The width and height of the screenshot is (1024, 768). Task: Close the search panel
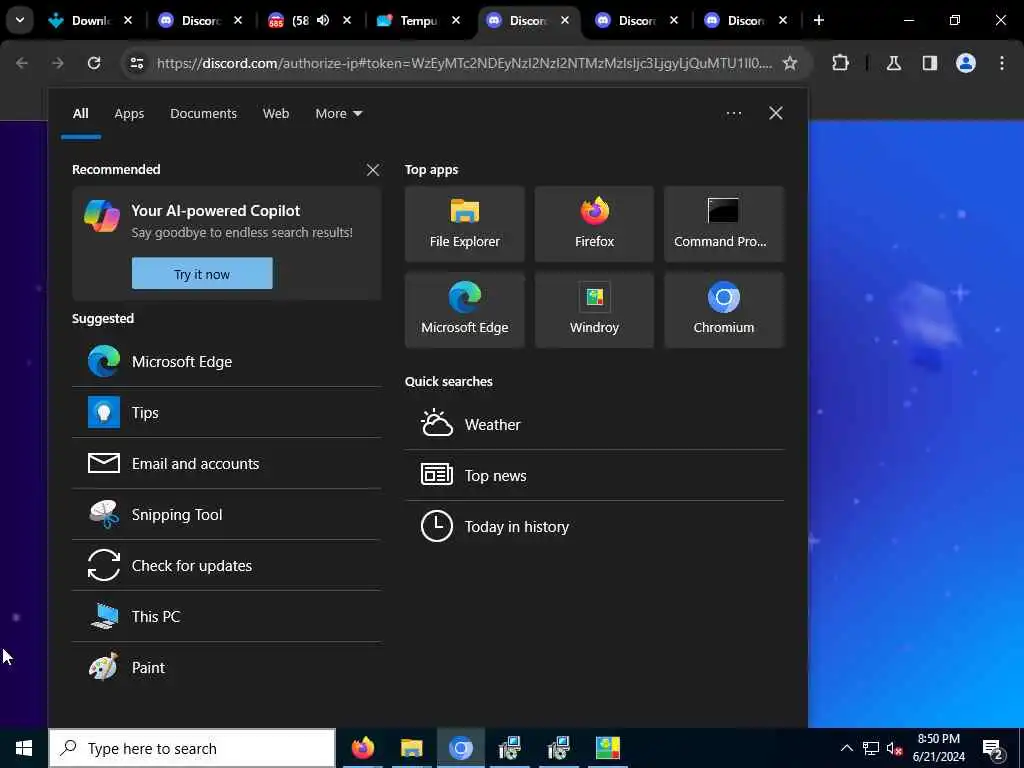click(776, 114)
